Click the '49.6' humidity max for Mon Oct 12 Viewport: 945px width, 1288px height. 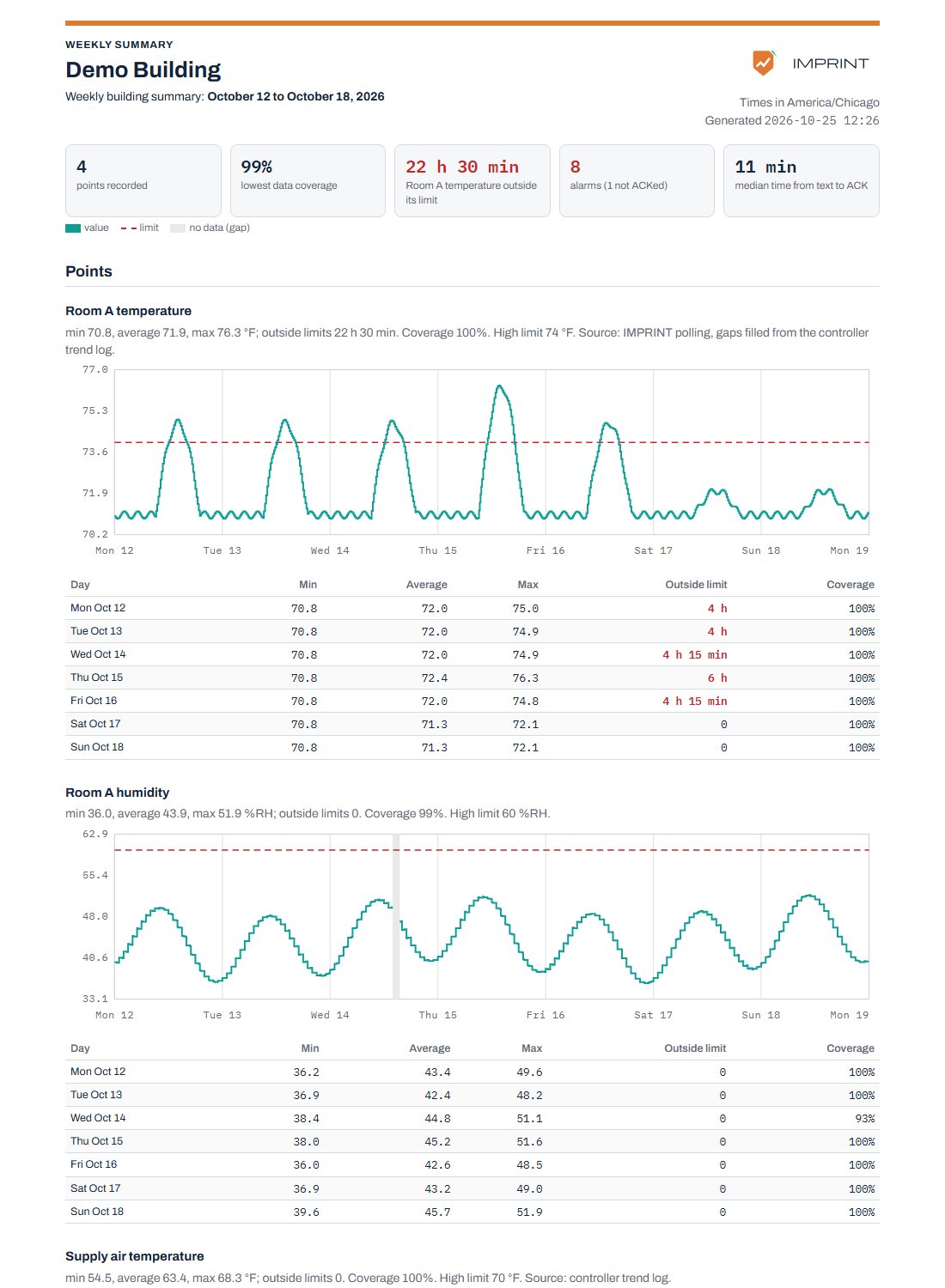pyautogui.click(x=529, y=1072)
